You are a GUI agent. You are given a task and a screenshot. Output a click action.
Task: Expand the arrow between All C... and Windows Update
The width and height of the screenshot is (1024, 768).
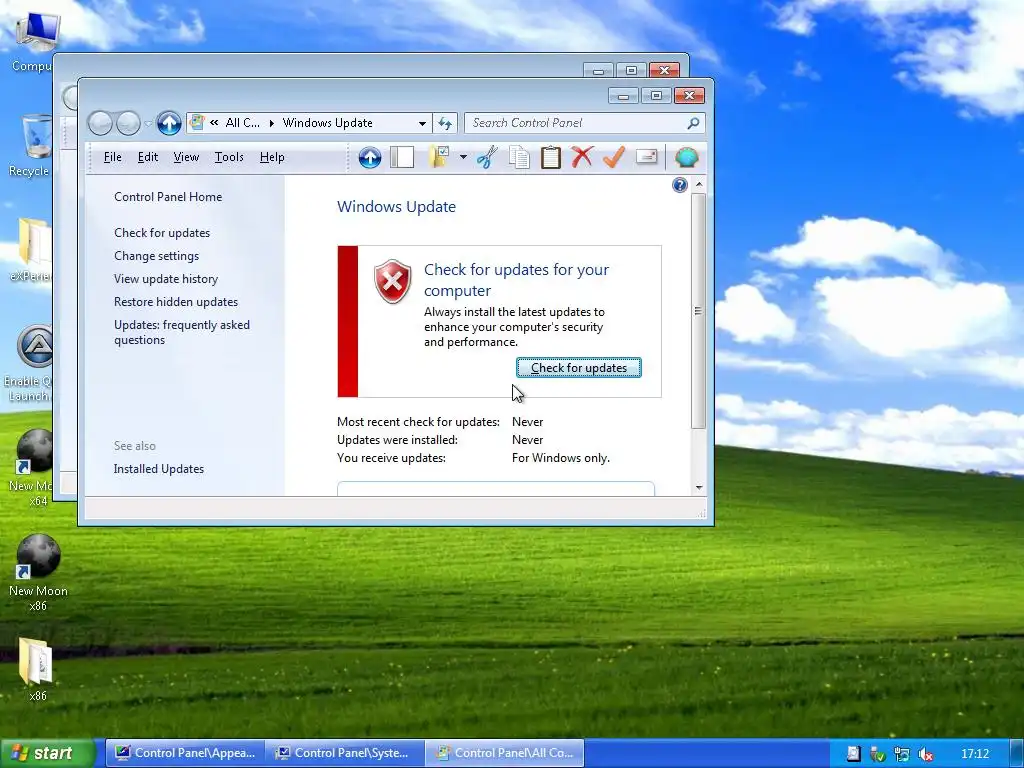272,123
